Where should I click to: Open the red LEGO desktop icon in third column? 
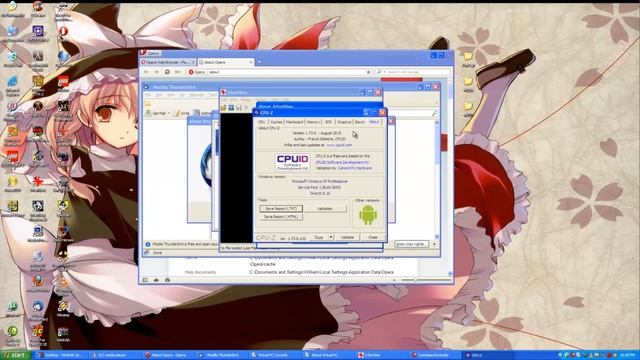(x=62, y=81)
